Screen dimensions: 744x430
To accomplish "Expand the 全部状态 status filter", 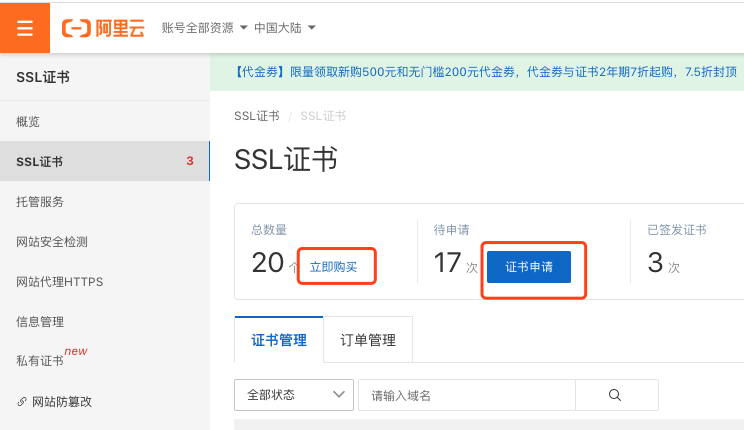I will (293, 395).
